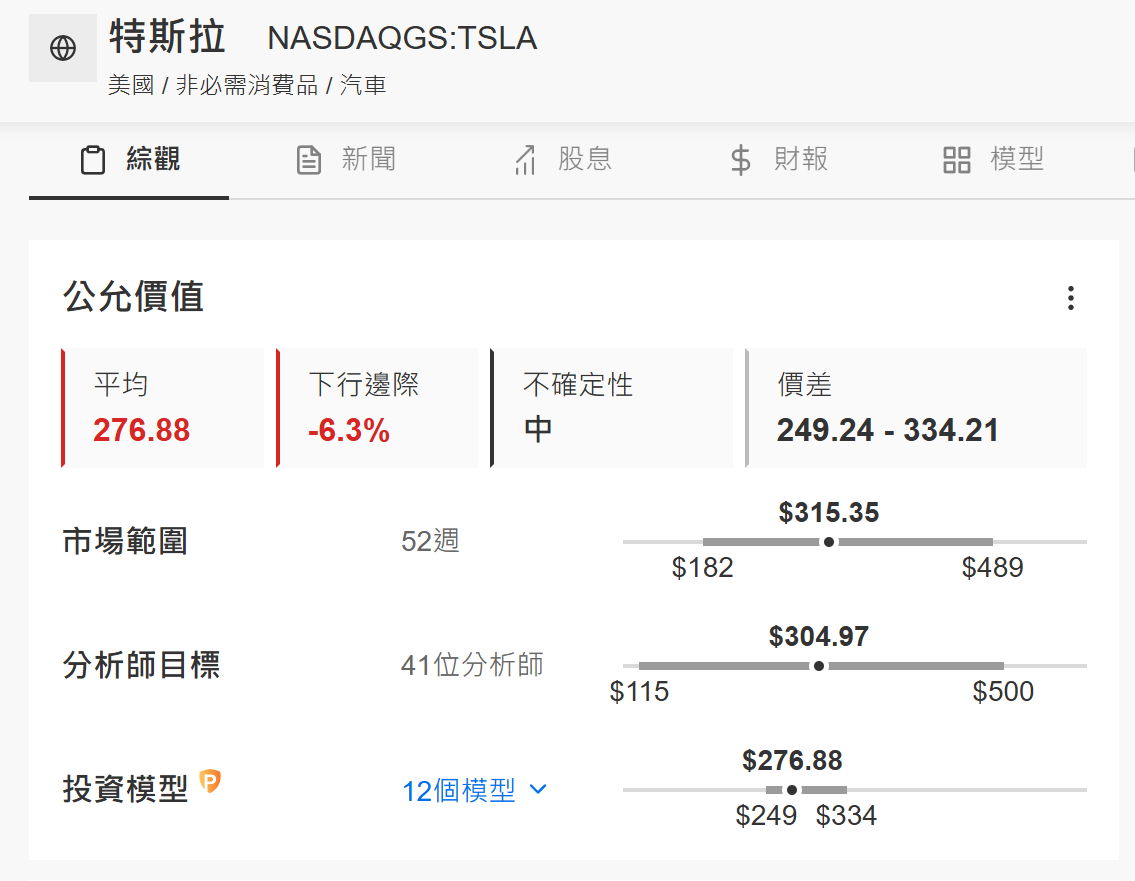The width and height of the screenshot is (1135, 881).
Task: Click the 41位分析師 label
Action: coord(472,665)
